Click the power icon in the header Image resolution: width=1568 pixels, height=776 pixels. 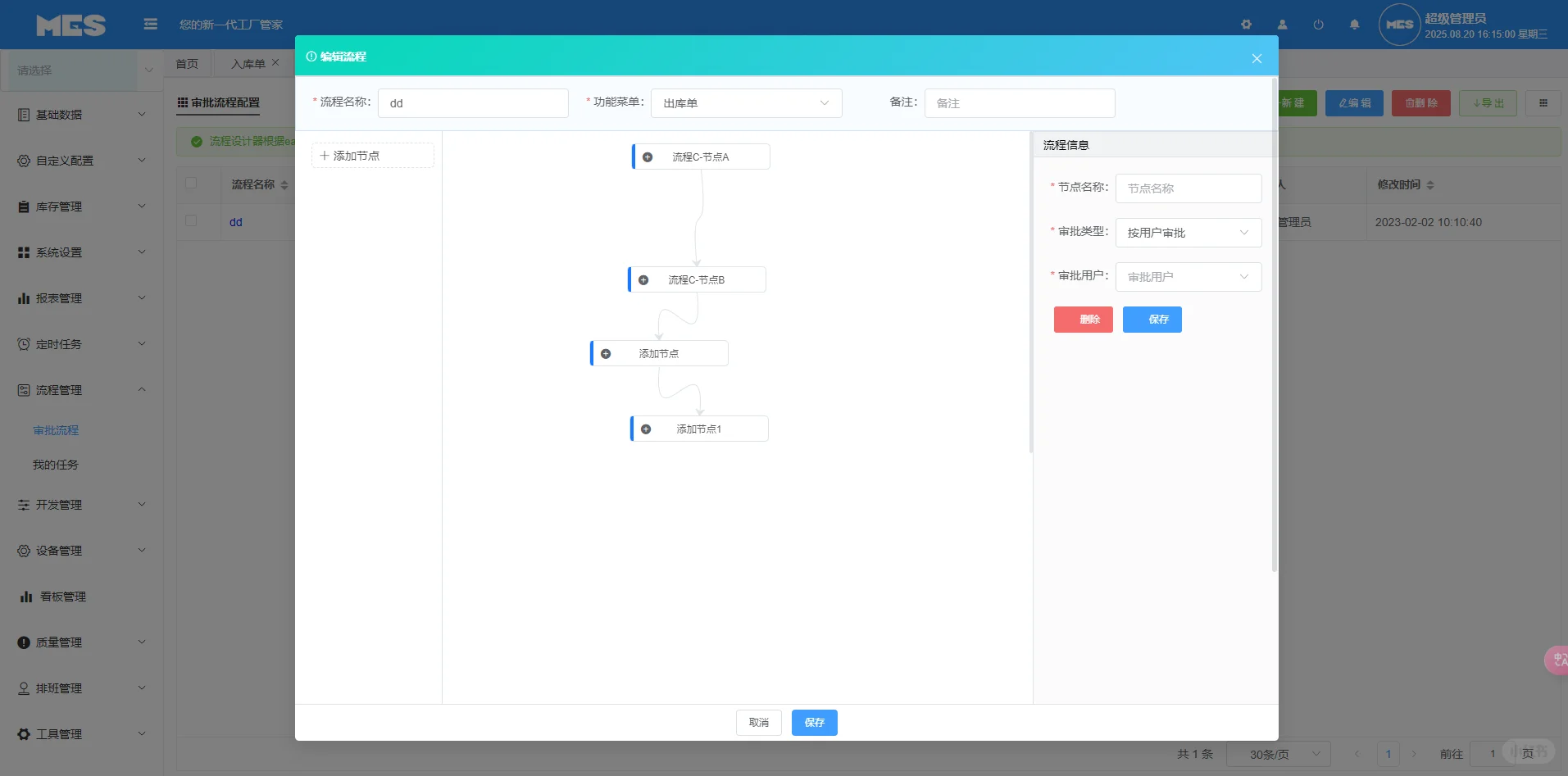point(1318,25)
